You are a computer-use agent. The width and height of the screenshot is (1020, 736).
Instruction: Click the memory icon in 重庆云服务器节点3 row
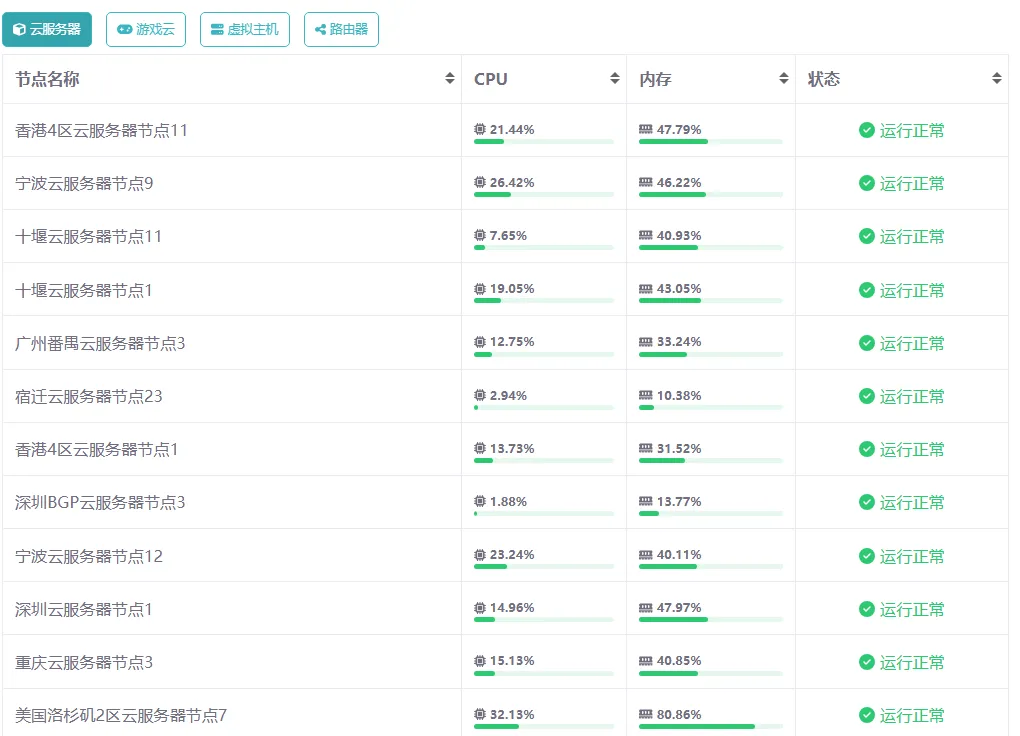pos(645,661)
